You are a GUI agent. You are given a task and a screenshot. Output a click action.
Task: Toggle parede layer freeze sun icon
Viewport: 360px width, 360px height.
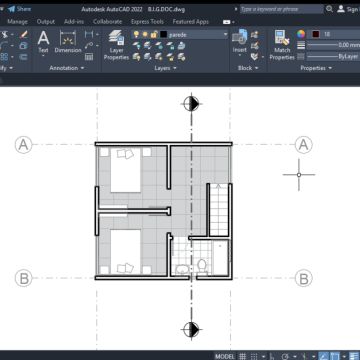point(145,34)
